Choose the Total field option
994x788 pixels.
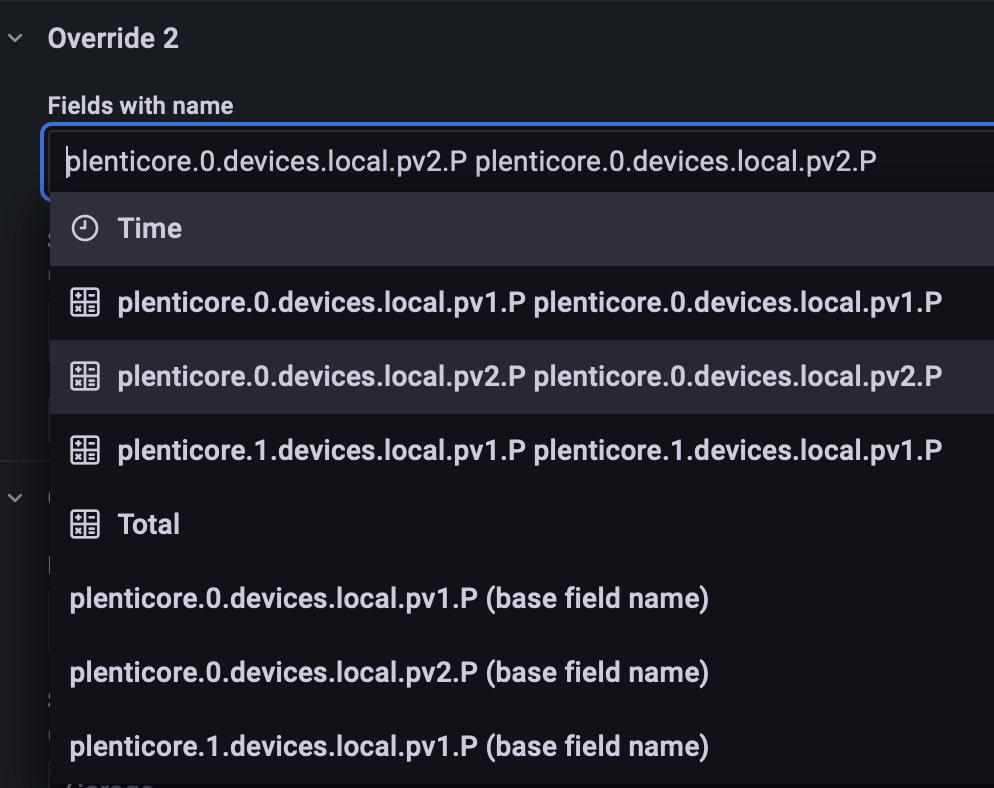coord(149,525)
